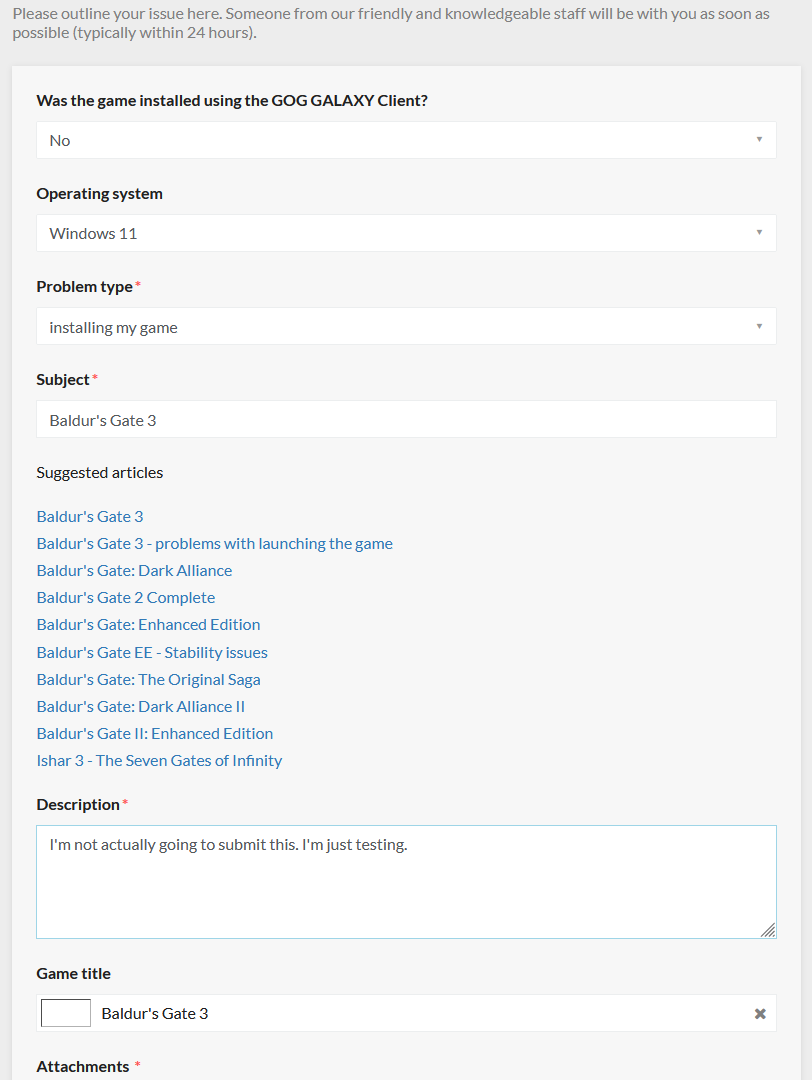
Task: Open the problems with launching the game article
Action: (215, 543)
